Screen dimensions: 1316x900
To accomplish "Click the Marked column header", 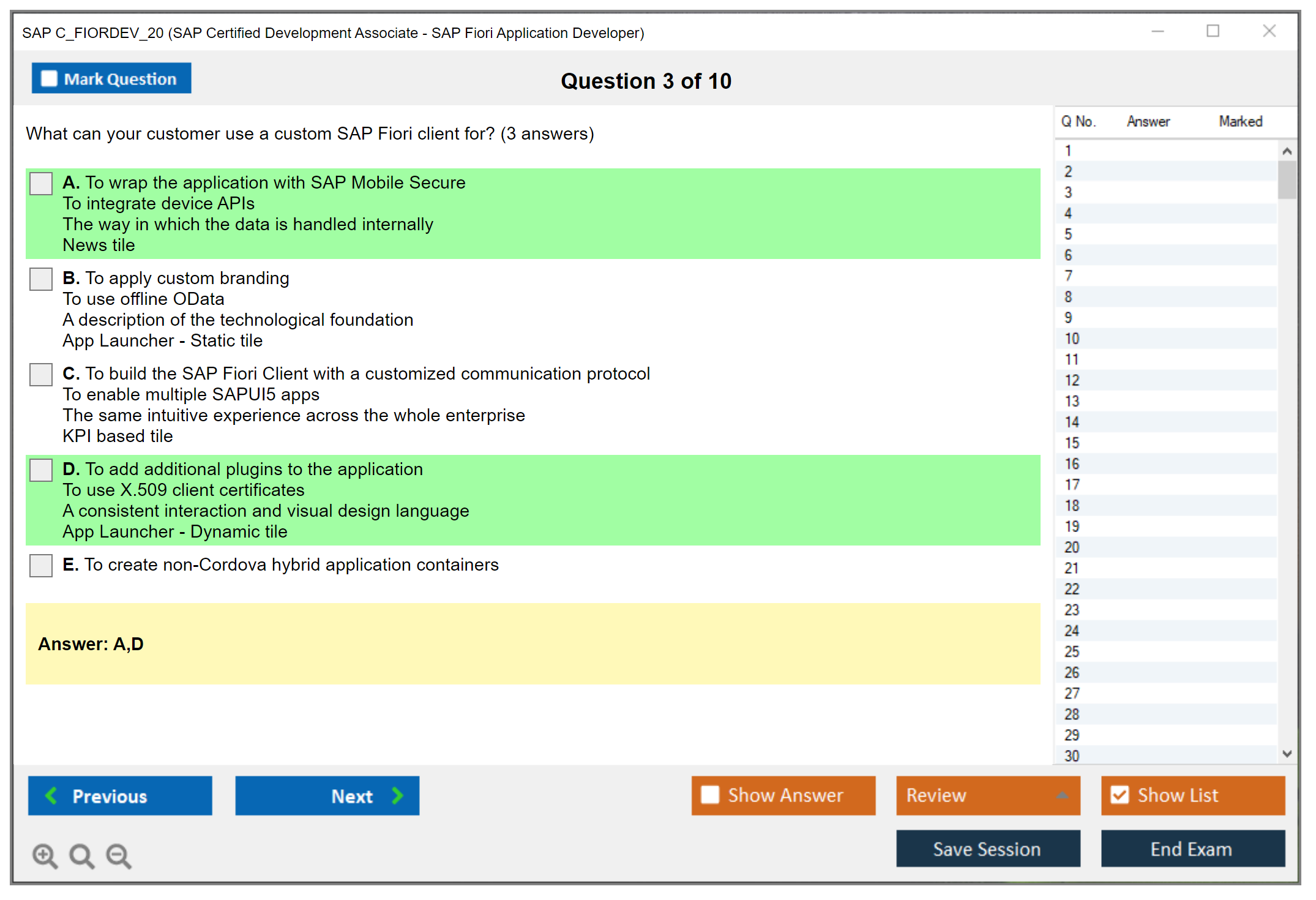I will pyautogui.click(x=1240, y=121).
